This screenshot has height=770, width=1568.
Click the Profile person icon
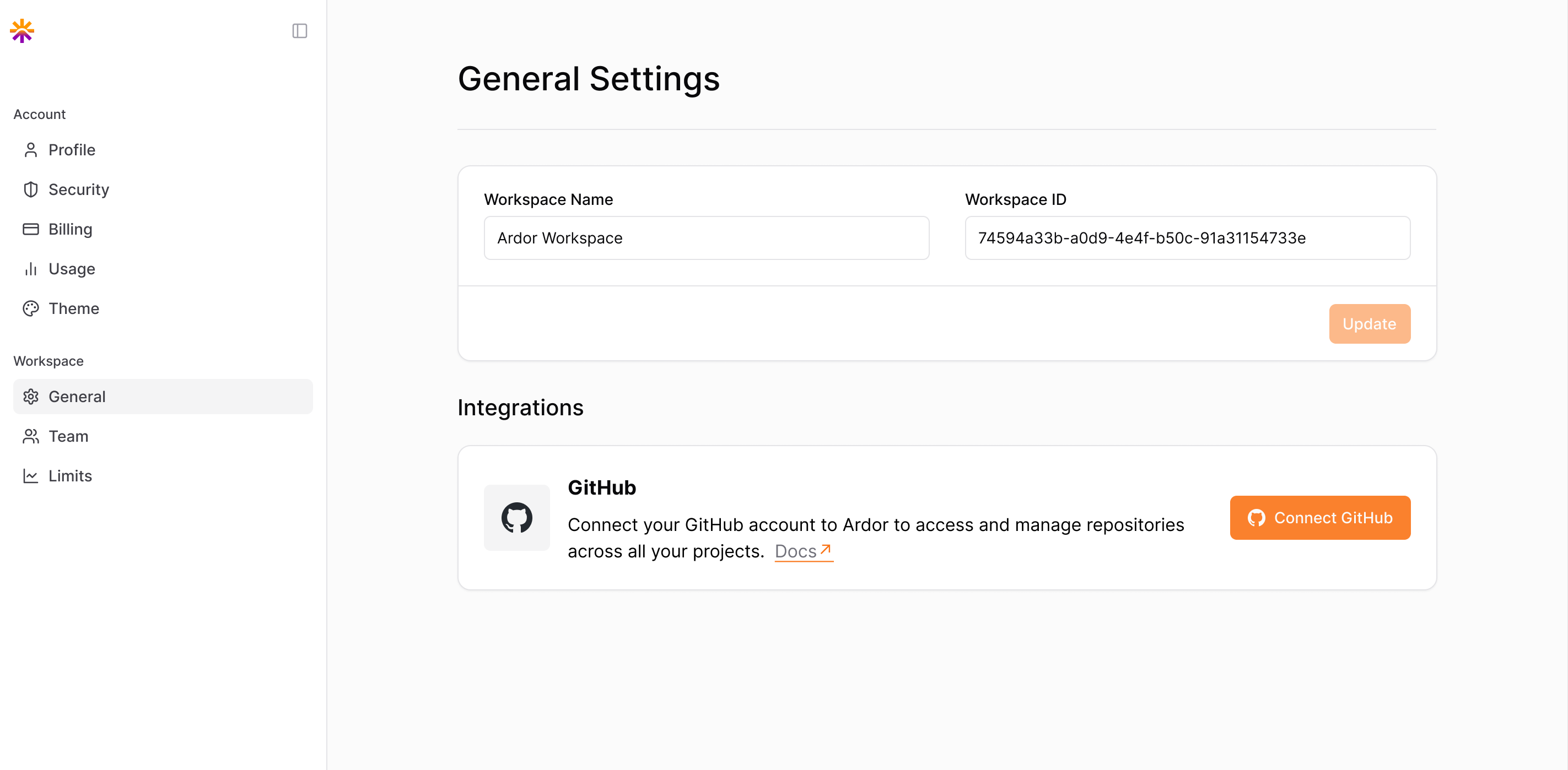(31, 150)
